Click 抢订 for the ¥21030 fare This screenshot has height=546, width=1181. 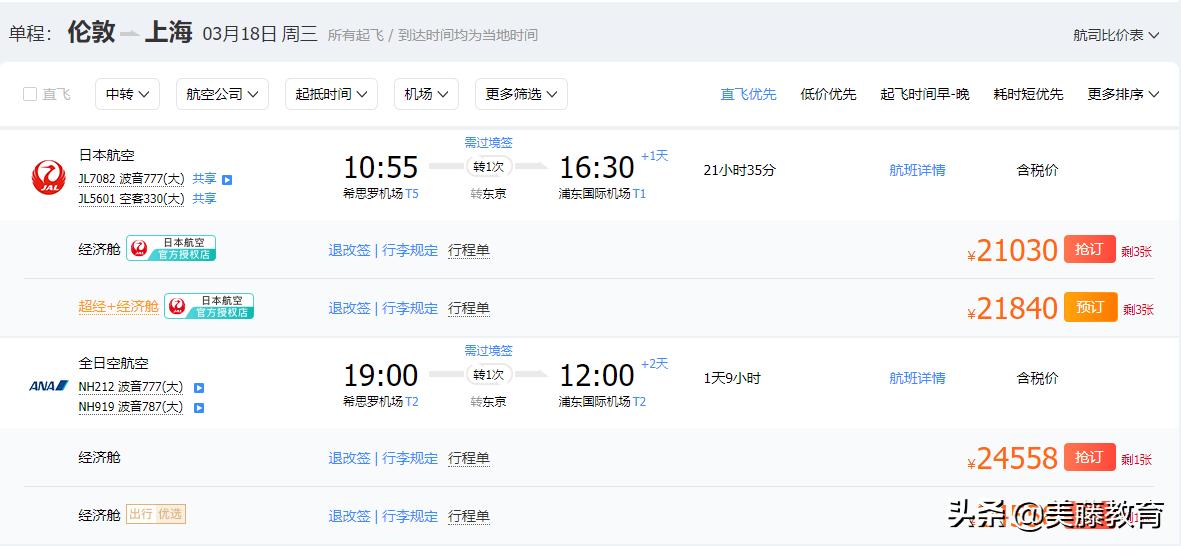tap(1089, 249)
